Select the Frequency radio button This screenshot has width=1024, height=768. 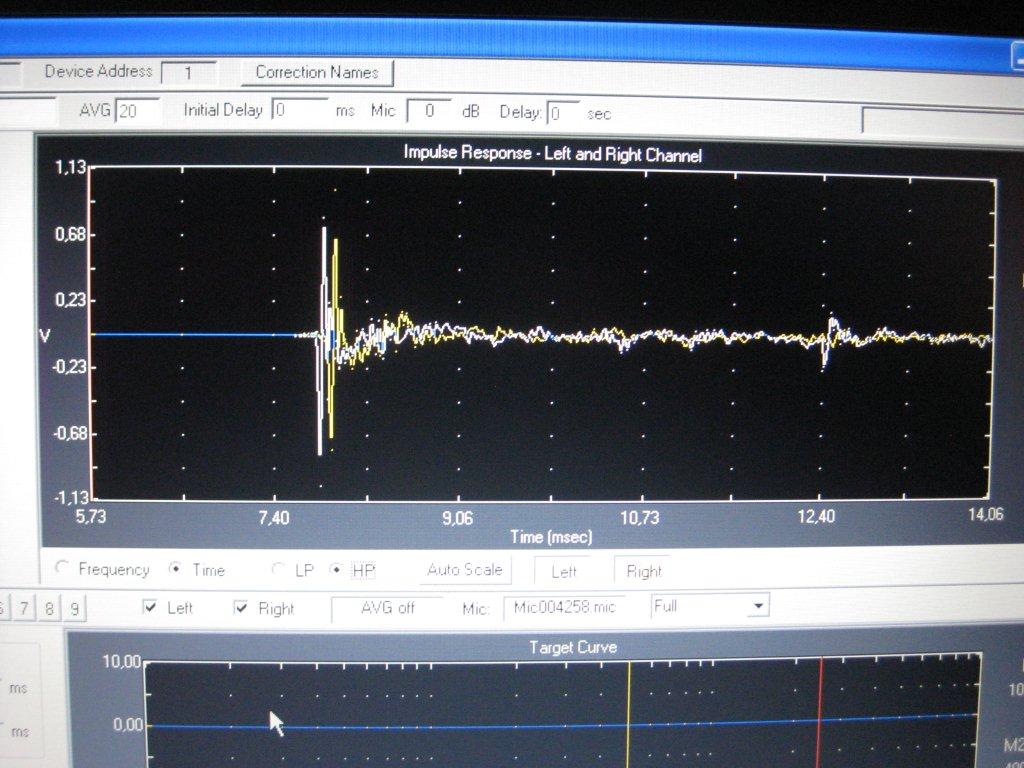coord(62,568)
